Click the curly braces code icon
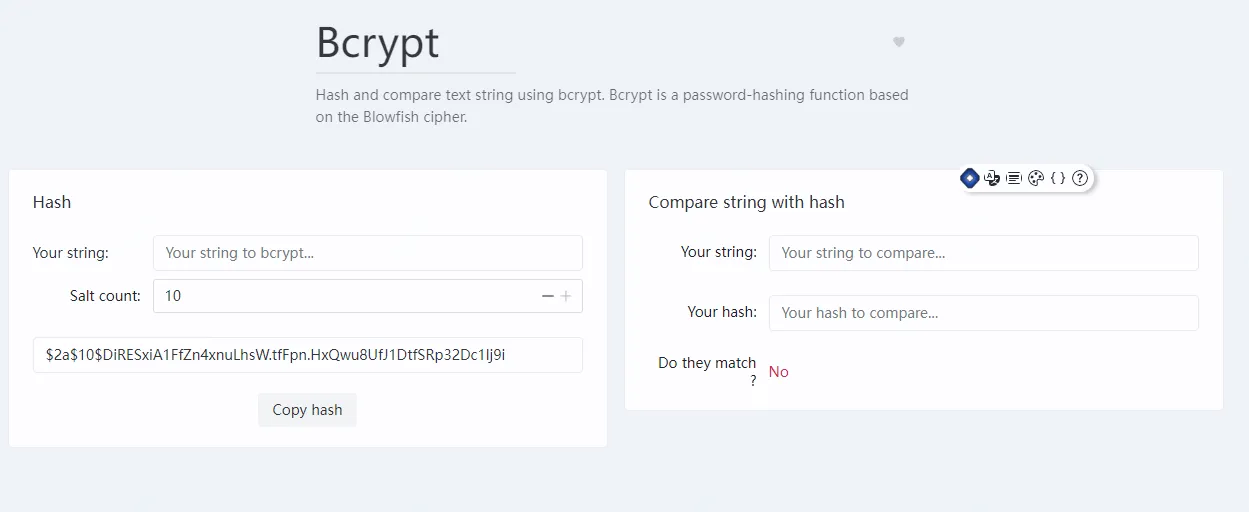Image resolution: width=1249 pixels, height=512 pixels. click(1057, 178)
